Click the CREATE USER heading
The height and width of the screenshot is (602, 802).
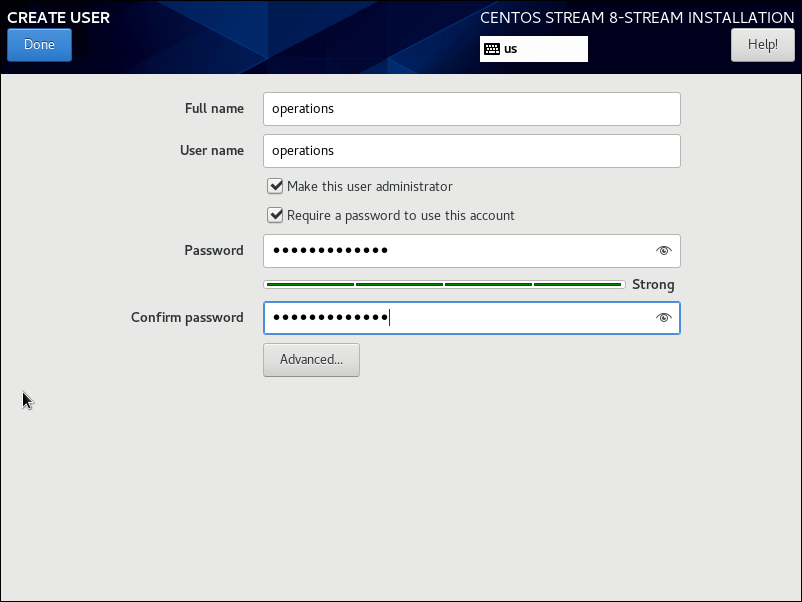(59, 18)
